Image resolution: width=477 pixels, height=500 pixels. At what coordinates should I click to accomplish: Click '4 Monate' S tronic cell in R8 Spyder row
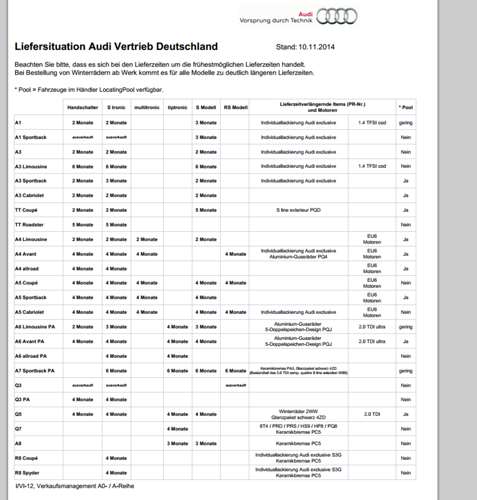116,473
